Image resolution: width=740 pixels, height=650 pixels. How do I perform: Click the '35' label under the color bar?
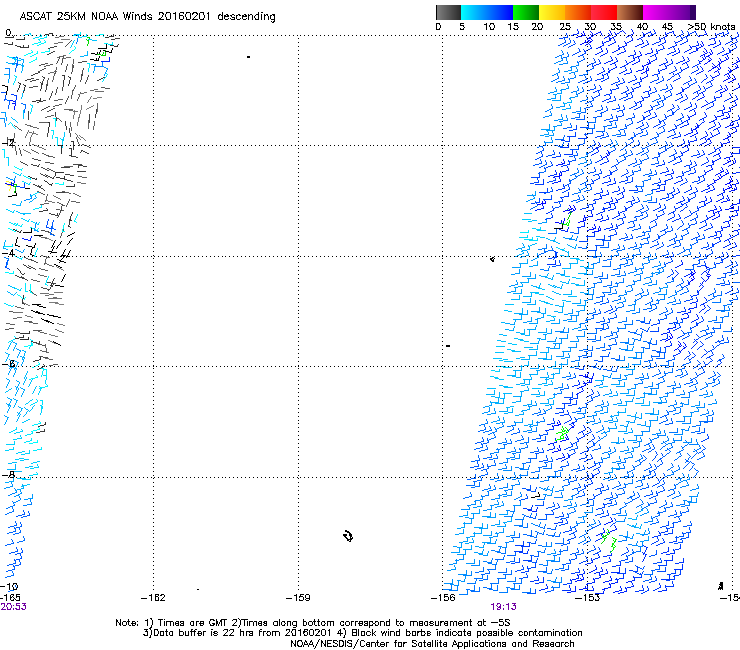[x=616, y=27]
